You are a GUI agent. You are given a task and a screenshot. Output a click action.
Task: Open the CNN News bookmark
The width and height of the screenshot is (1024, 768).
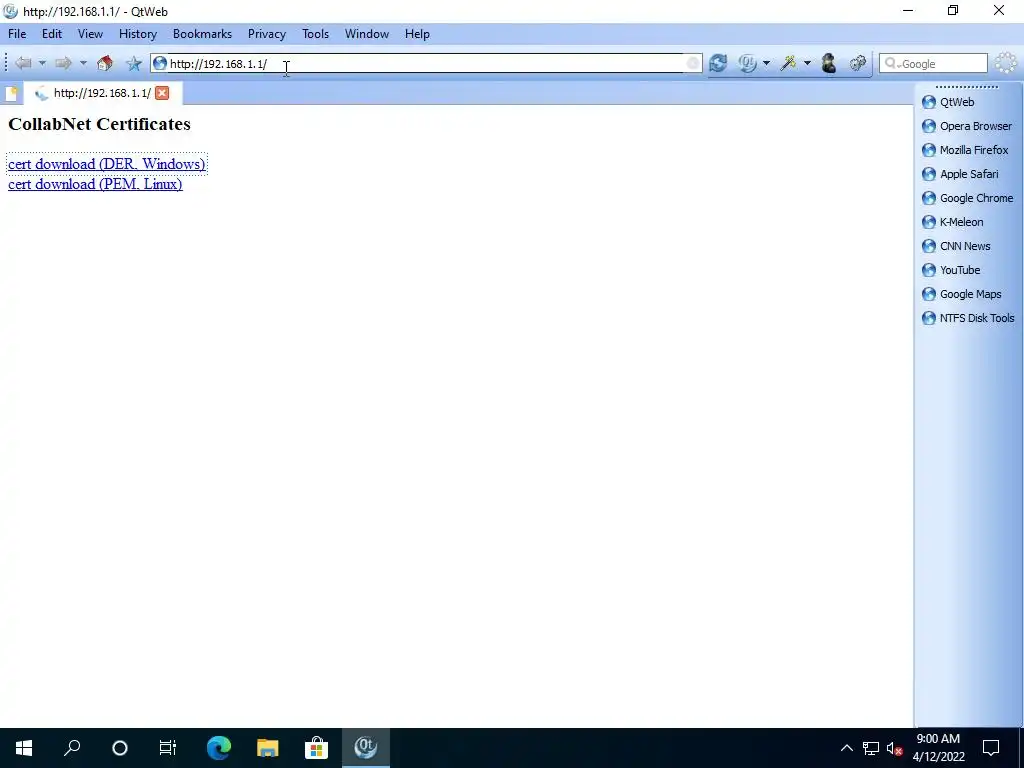coord(956,246)
